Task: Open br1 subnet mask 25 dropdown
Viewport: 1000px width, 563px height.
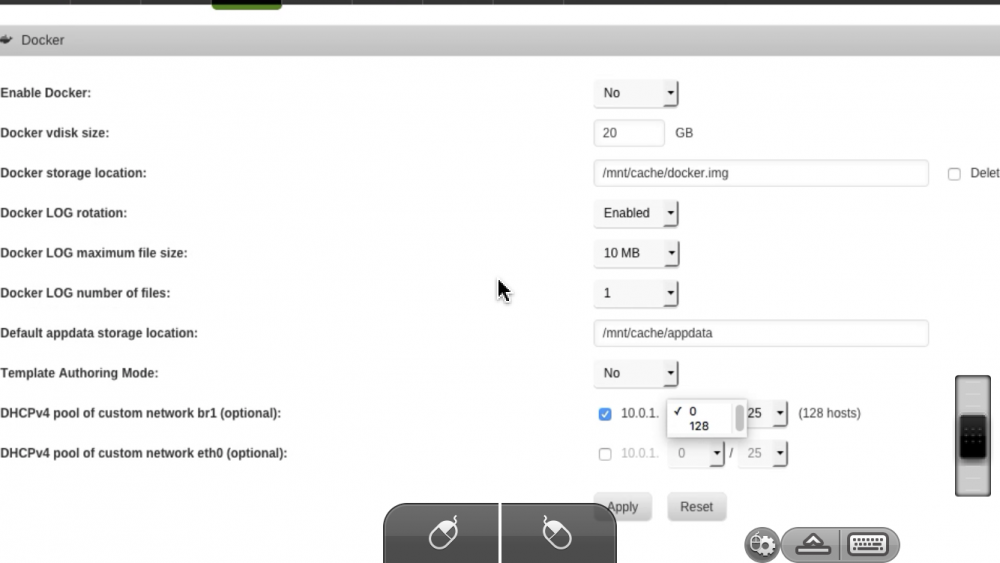Action: point(767,413)
